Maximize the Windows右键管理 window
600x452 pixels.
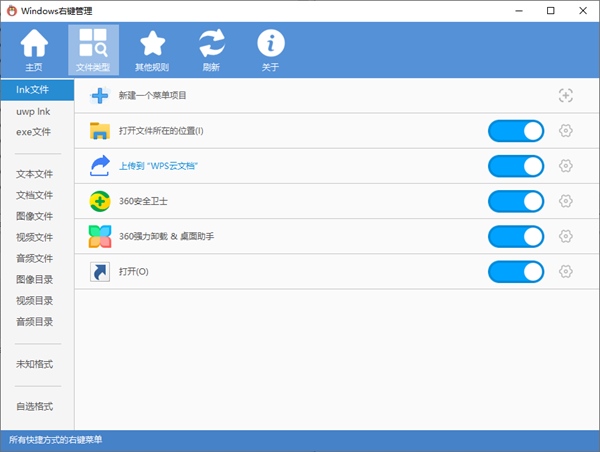(x=551, y=11)
